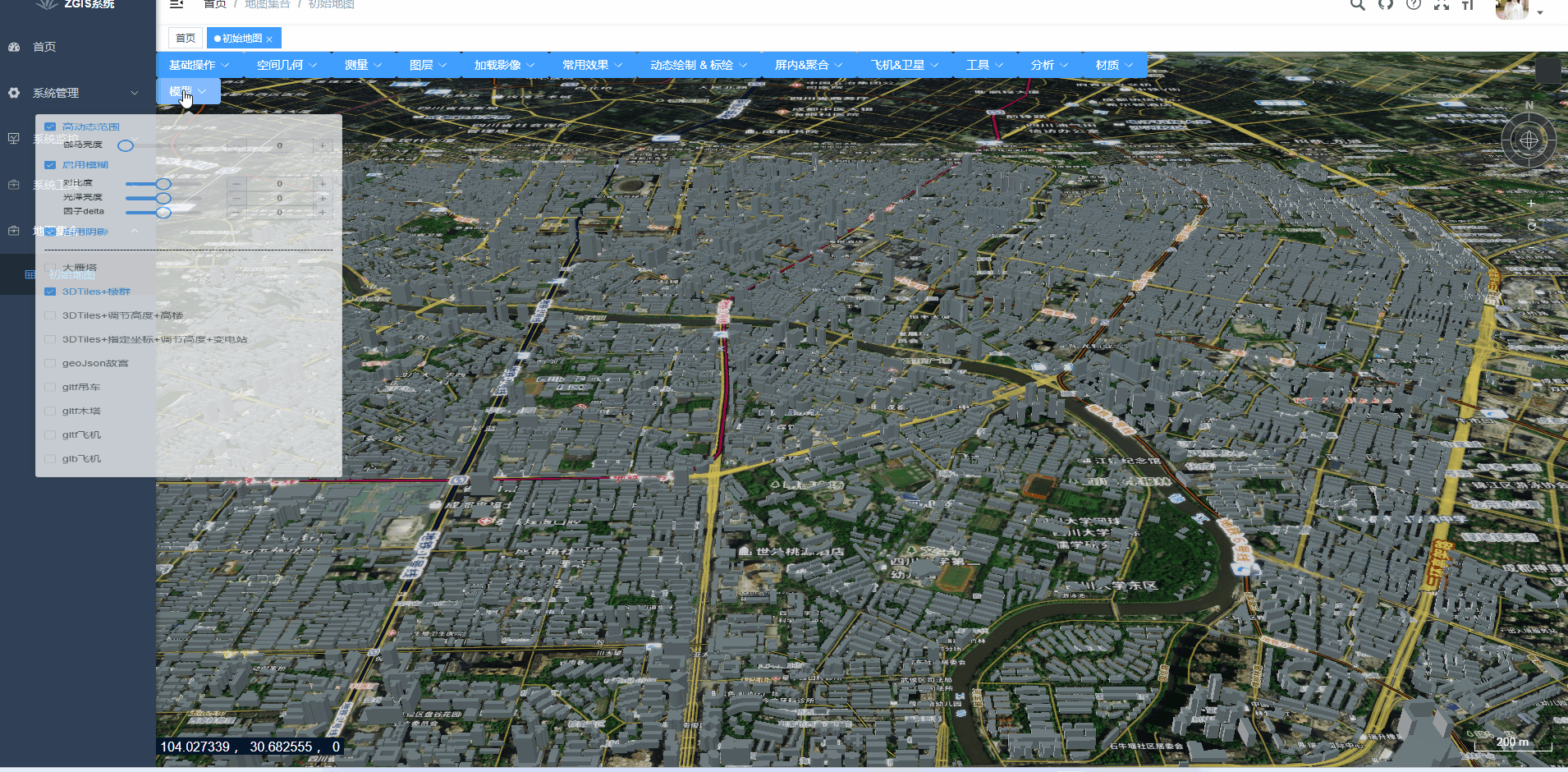Open the GitHub source icon in header

point(1386,4)
